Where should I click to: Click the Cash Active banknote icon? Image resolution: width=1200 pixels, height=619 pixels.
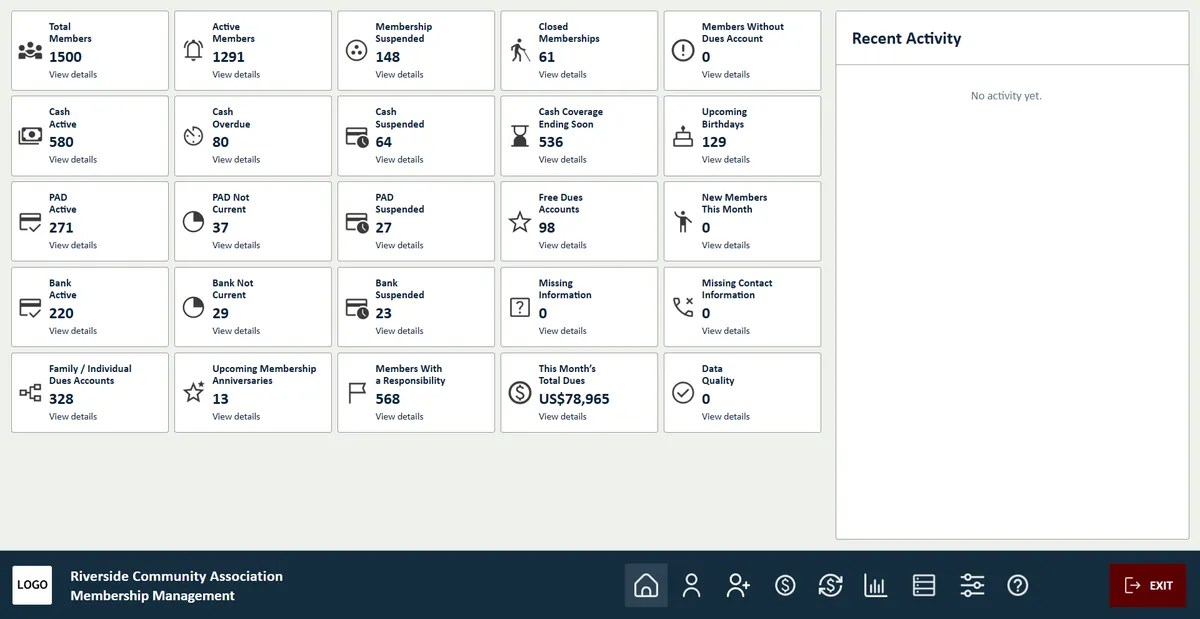30,137
